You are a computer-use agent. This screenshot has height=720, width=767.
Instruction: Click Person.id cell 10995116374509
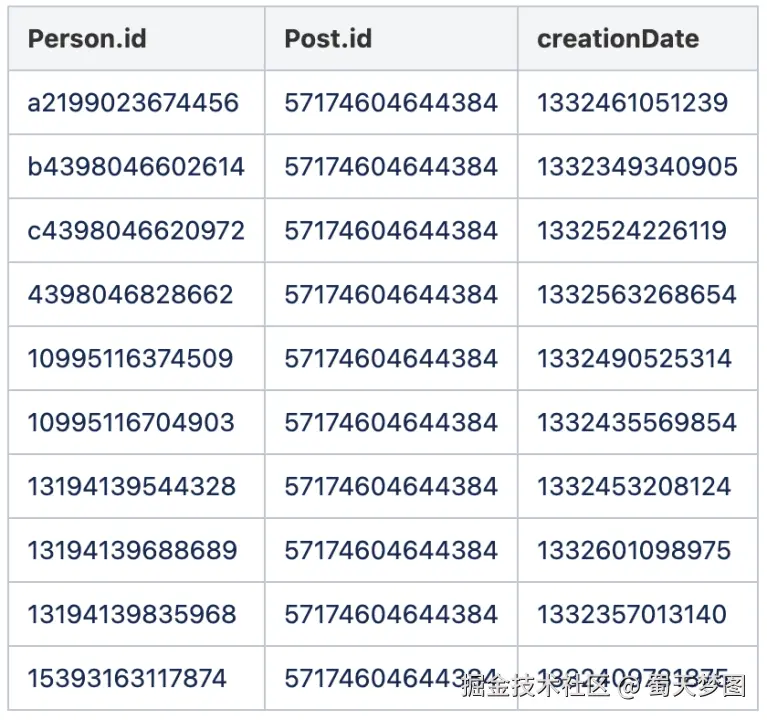point(130,359)
